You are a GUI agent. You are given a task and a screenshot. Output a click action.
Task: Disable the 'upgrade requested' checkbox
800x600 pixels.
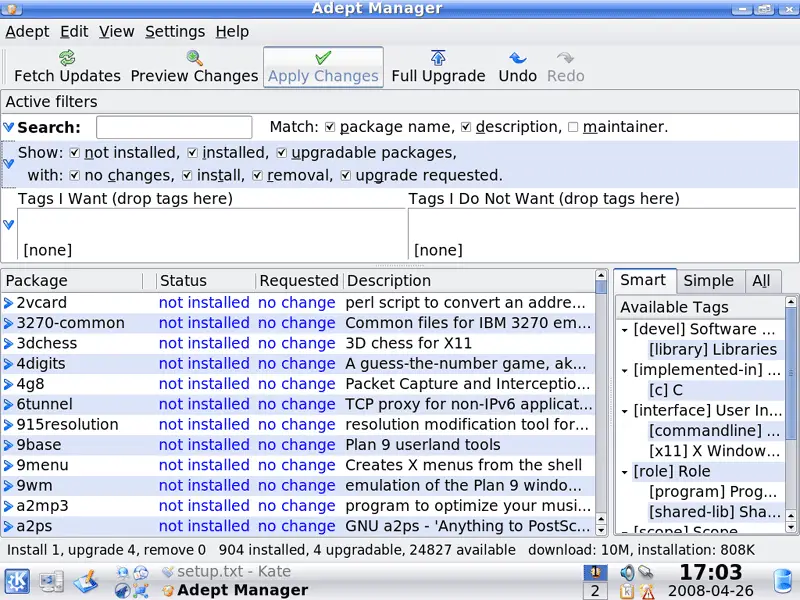click(345, 175)
